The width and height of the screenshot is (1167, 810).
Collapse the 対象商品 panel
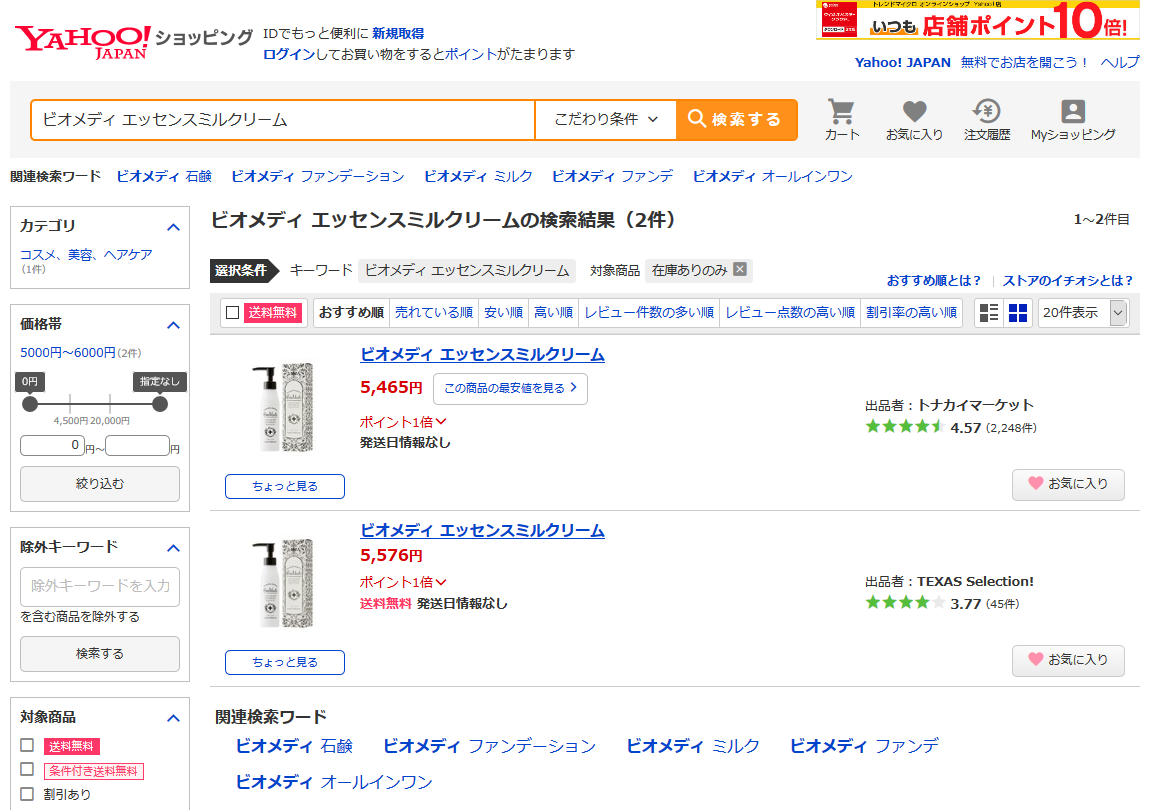tap(173, 718)
